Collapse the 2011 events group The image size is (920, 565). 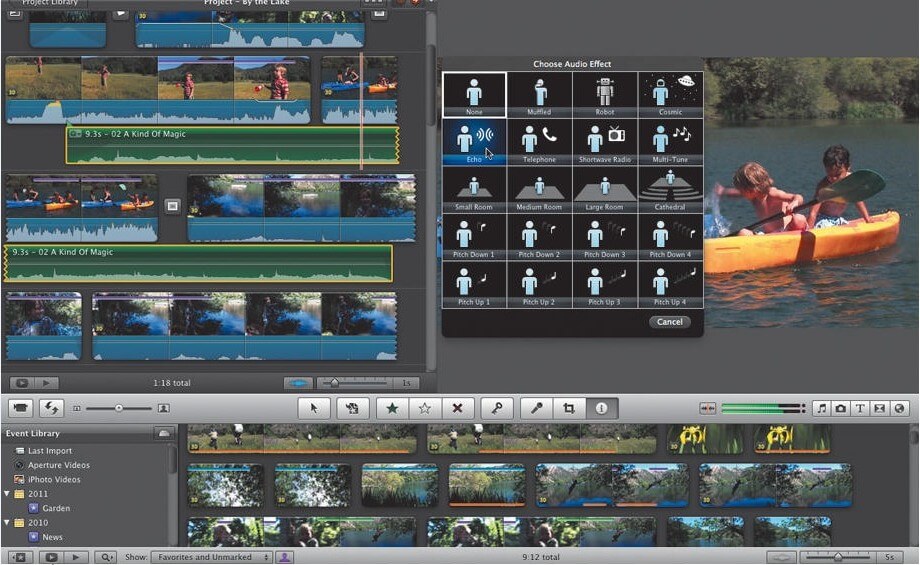(x=7, y=493)
